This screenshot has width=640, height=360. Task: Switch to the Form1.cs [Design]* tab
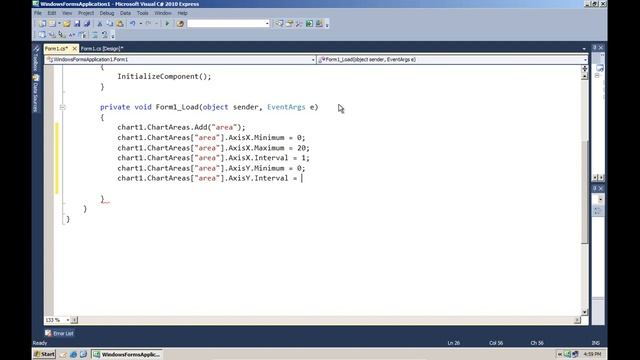[x=102, y=49]
